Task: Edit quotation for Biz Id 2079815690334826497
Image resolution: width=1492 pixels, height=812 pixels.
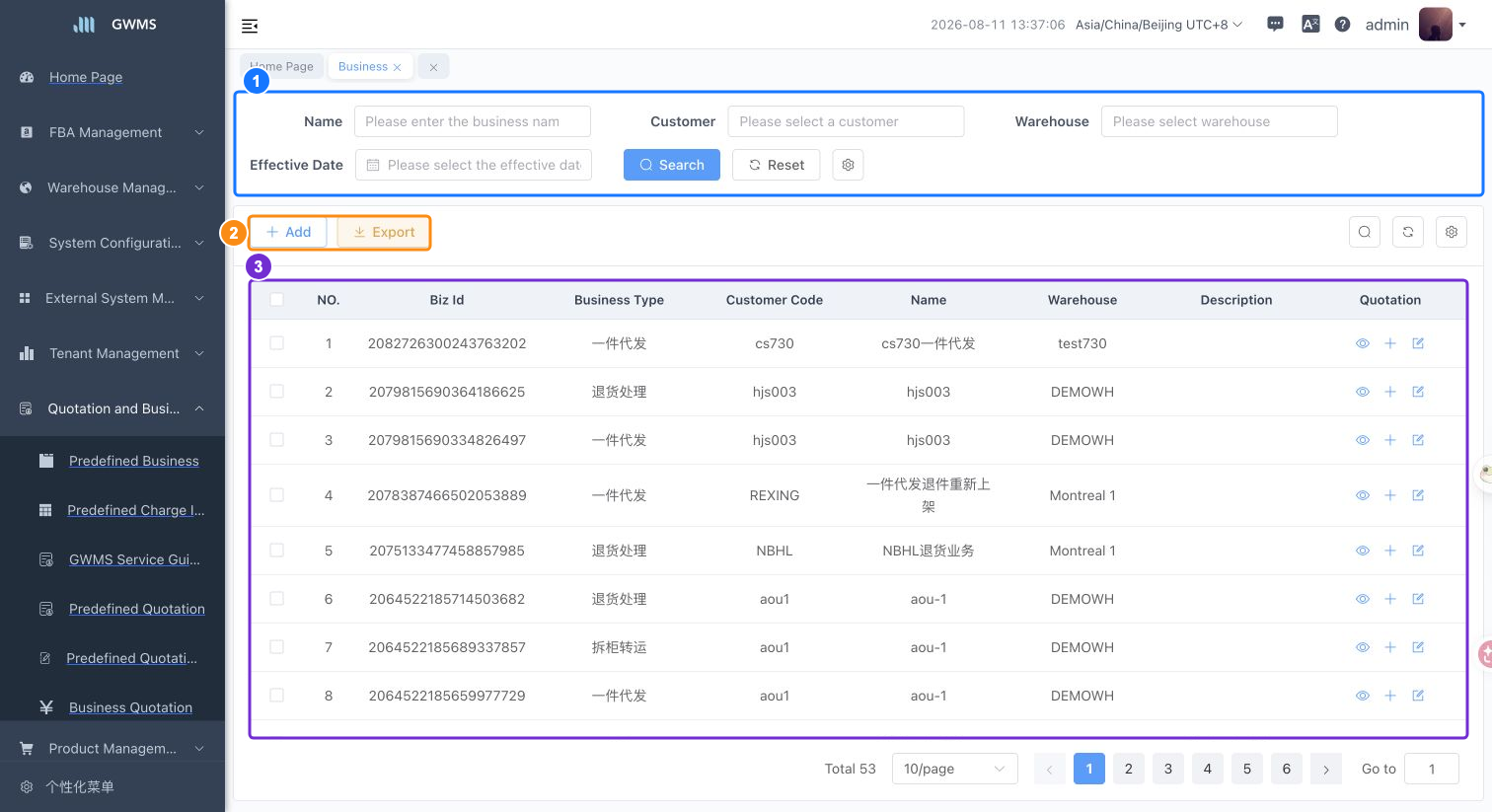Action: click(x=1418, y=440)
